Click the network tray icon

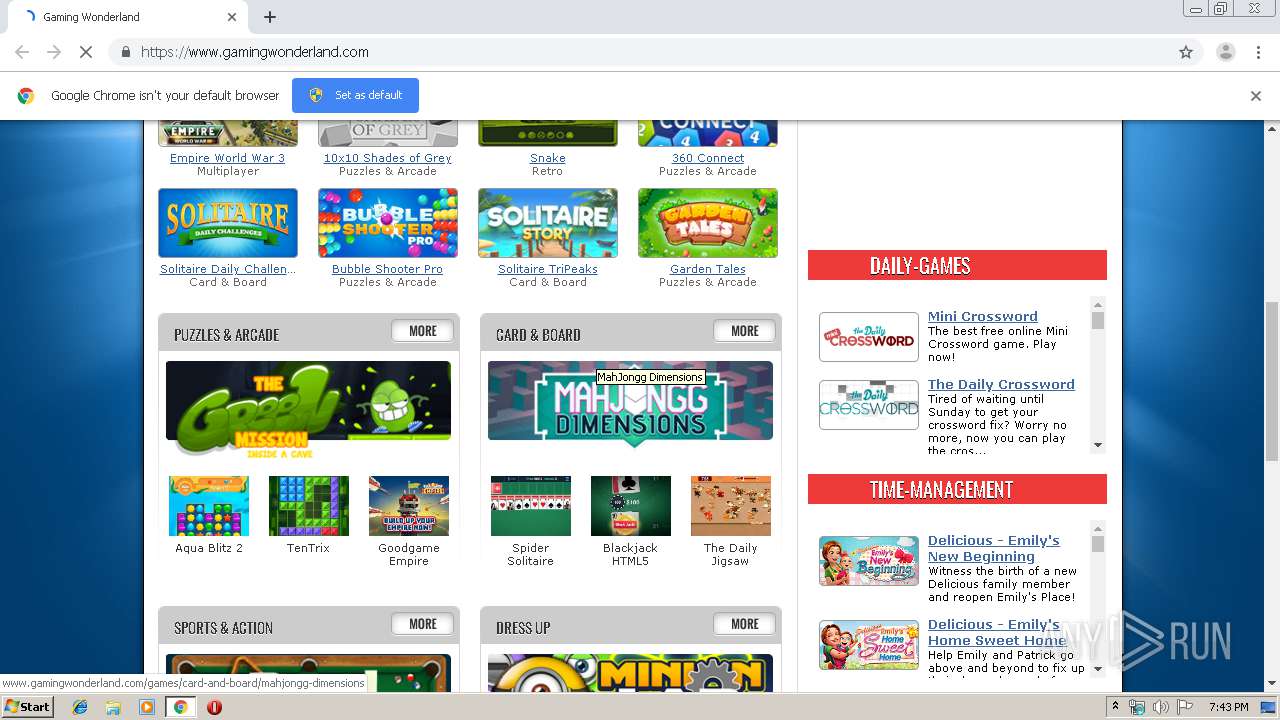click(x=1137, y=707)
